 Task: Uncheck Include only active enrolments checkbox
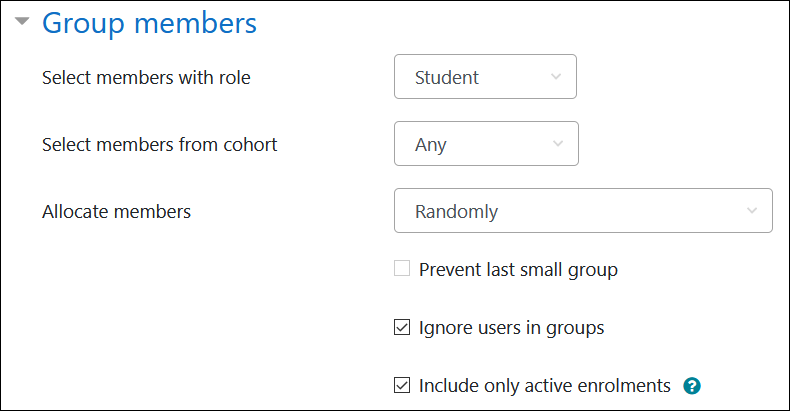click(x=402, y=385)
